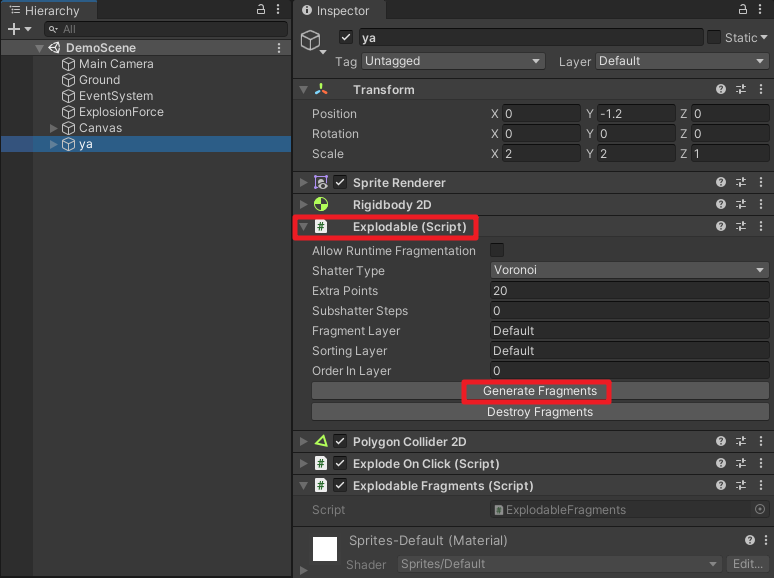Open the Rigidbody 2D more options menu
The image size is (774, 578).
pyautogui.click(x=761, y=205)
